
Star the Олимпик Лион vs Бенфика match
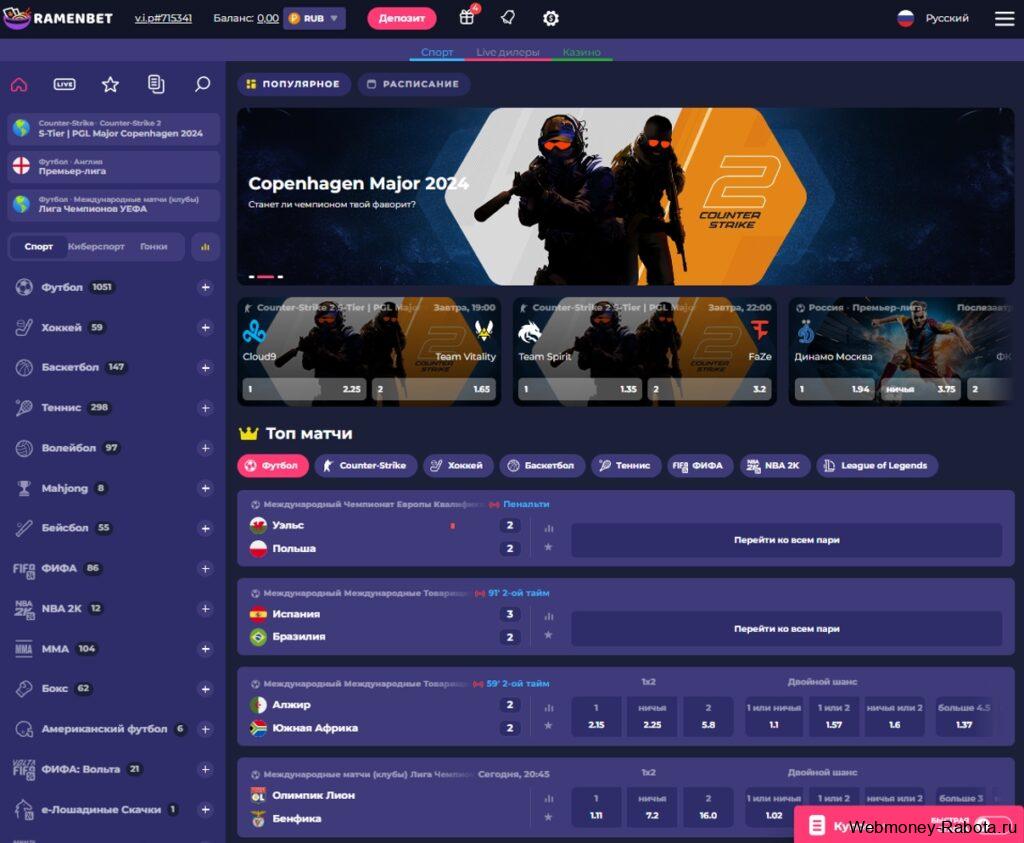pyautogui.click(x=549, y=817)
